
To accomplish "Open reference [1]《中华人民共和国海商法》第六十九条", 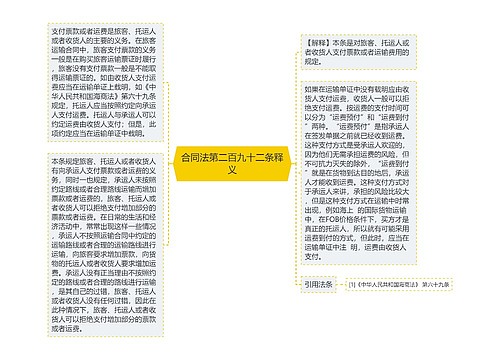I will (x=399, y=284).
